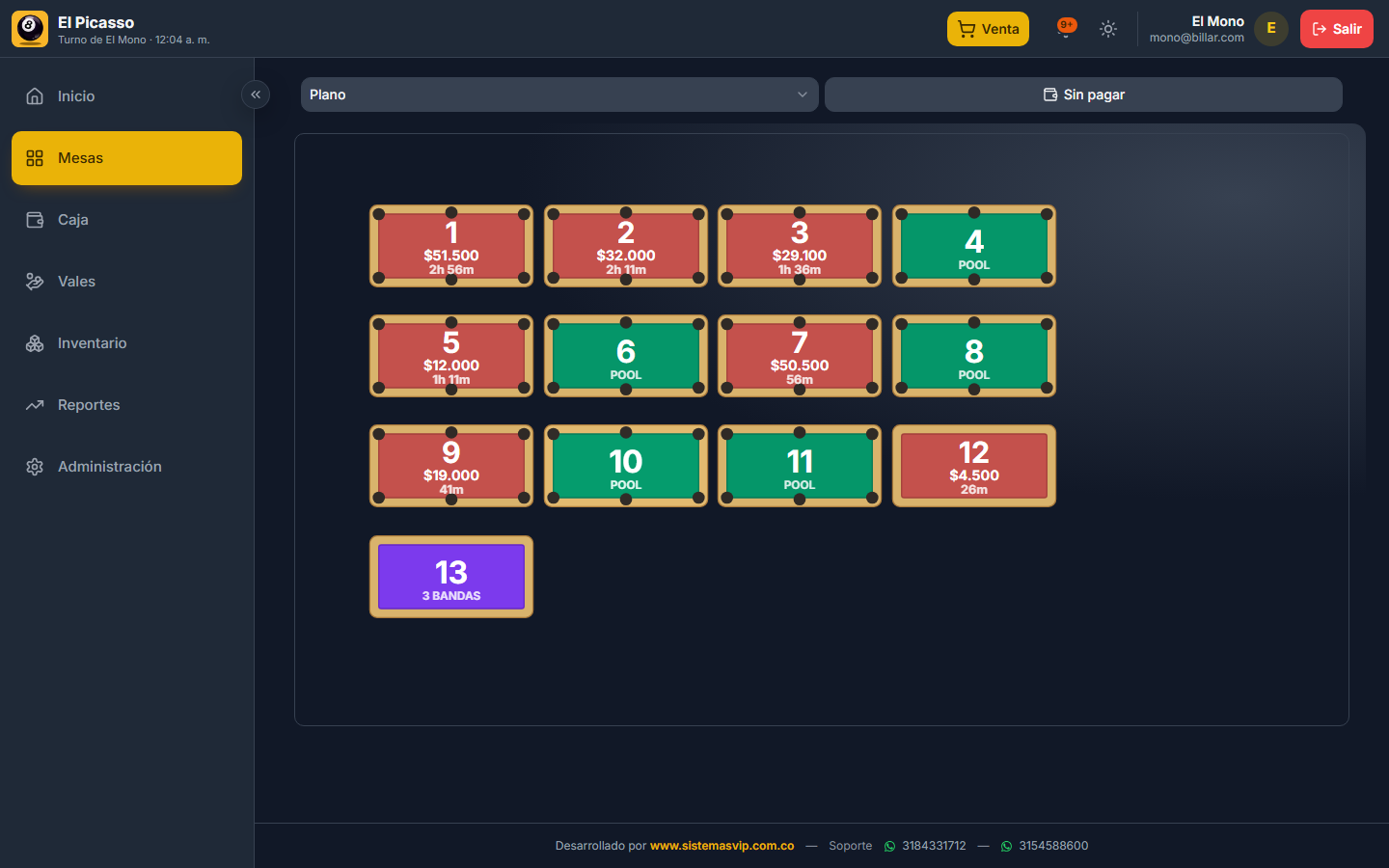Viewport: 1389px width, 868px height.
Task: Open Caja in the sidebar
Action: [126, 220]
